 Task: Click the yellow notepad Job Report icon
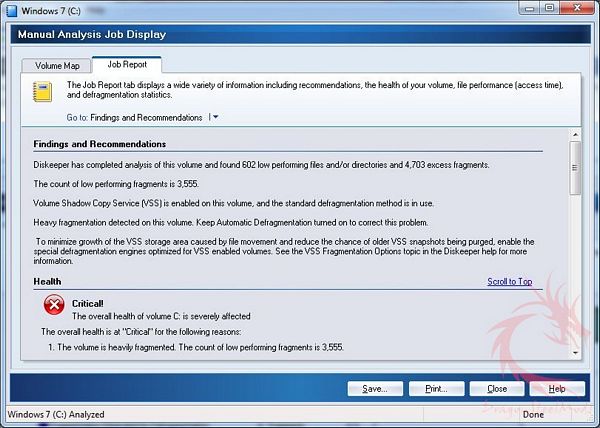click(x=42, y=91)
